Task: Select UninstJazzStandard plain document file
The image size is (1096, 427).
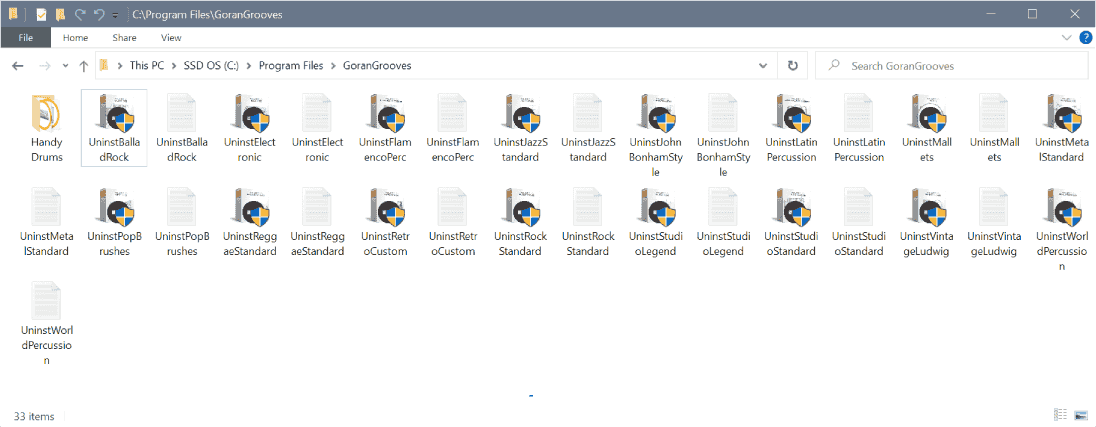Action: [x=589, y=128]
